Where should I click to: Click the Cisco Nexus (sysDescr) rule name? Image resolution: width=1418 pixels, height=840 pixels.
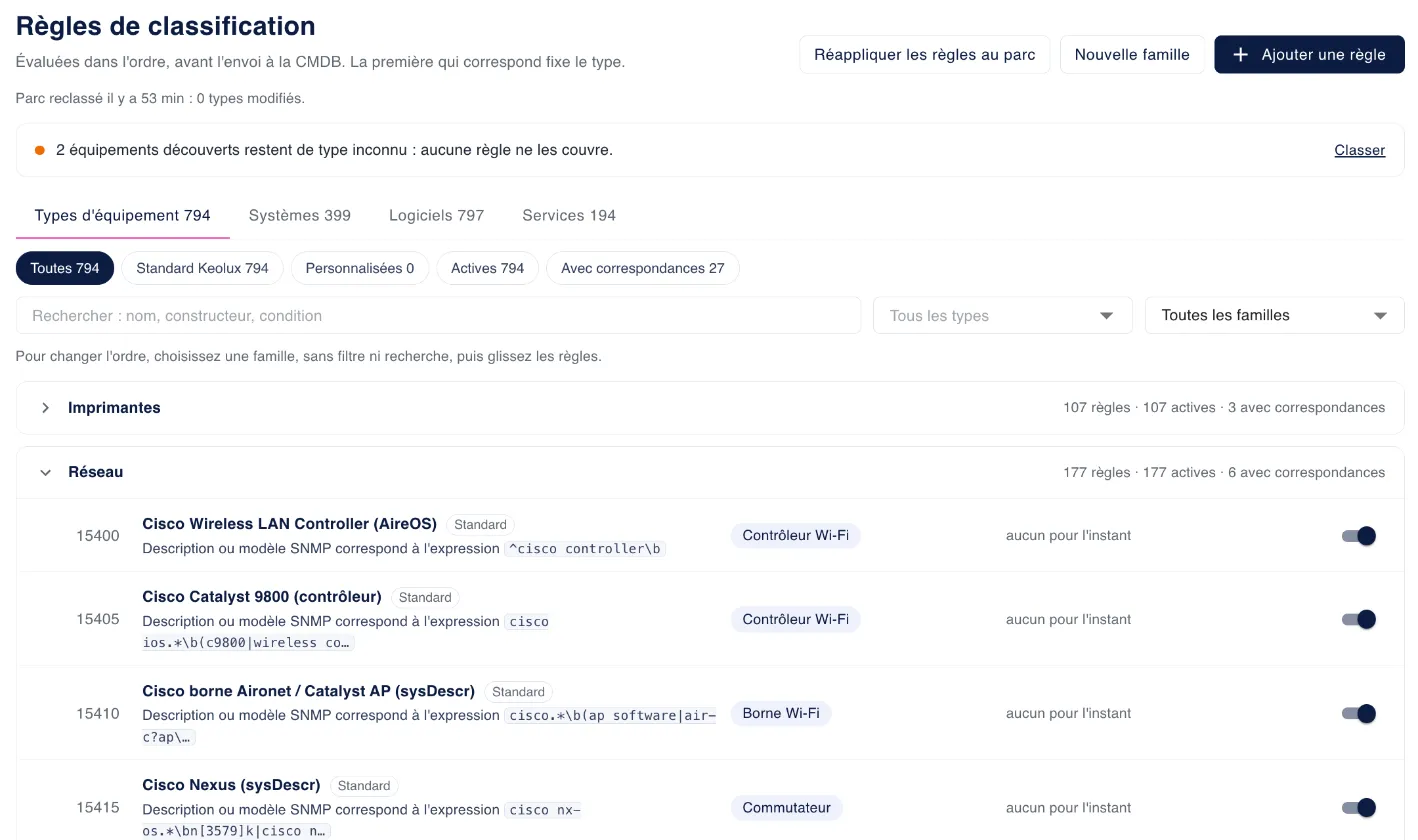(x=231, y=785)
